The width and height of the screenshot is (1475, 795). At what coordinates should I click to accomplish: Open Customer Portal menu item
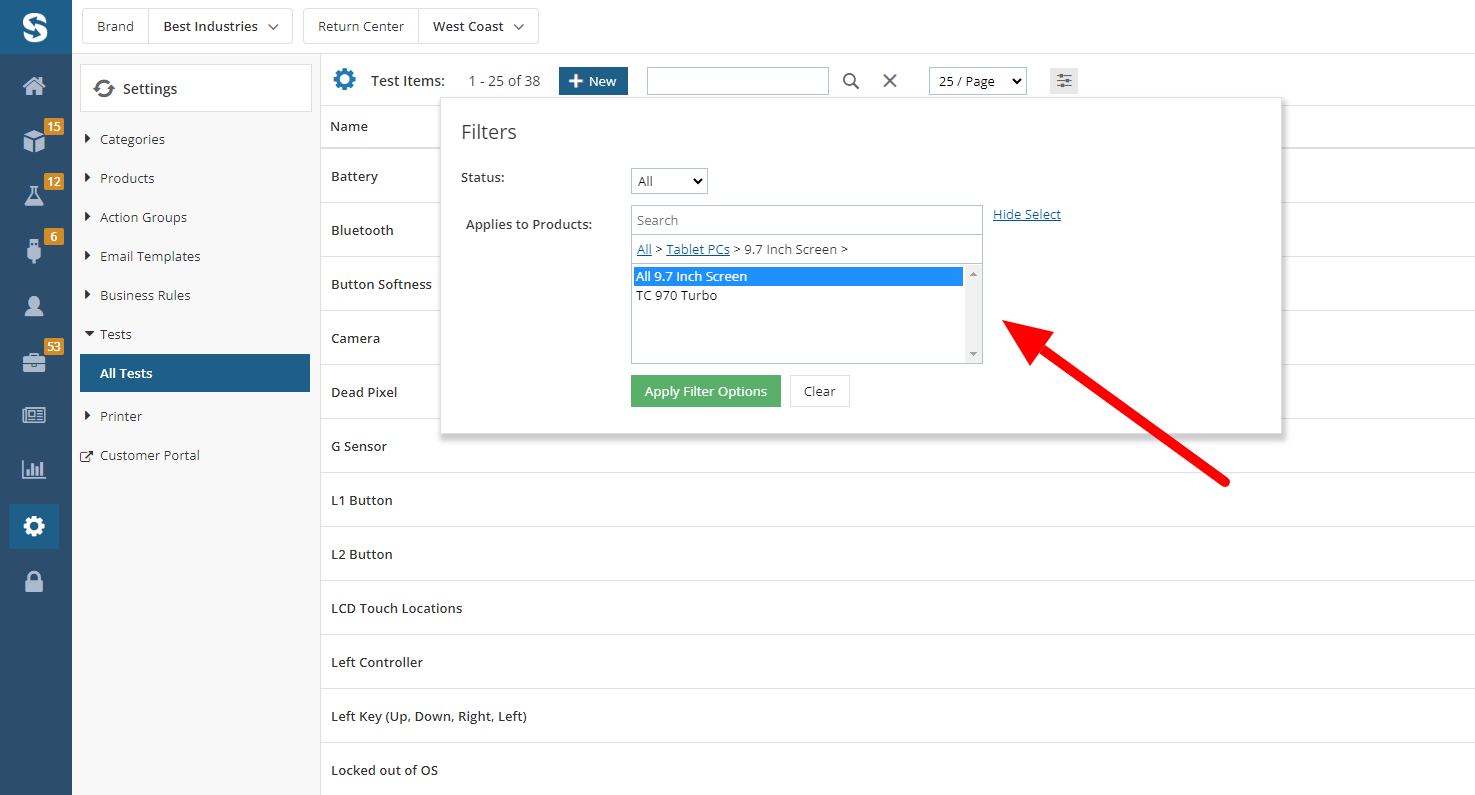click(x=149, y=455)
